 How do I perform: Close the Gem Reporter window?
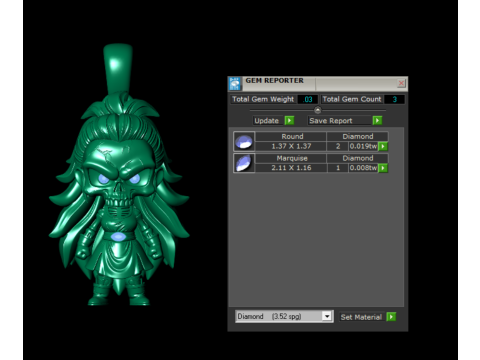point(401,83)
